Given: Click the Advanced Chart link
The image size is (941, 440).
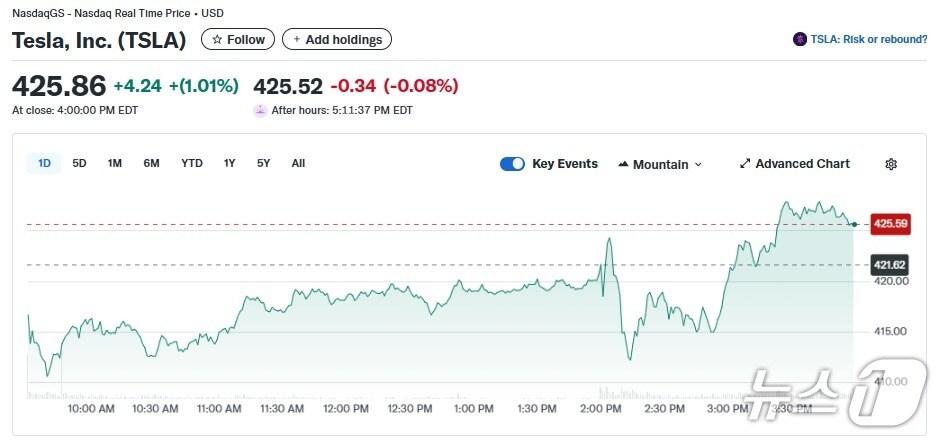Looking at the screenshot, I should point(802,164).
